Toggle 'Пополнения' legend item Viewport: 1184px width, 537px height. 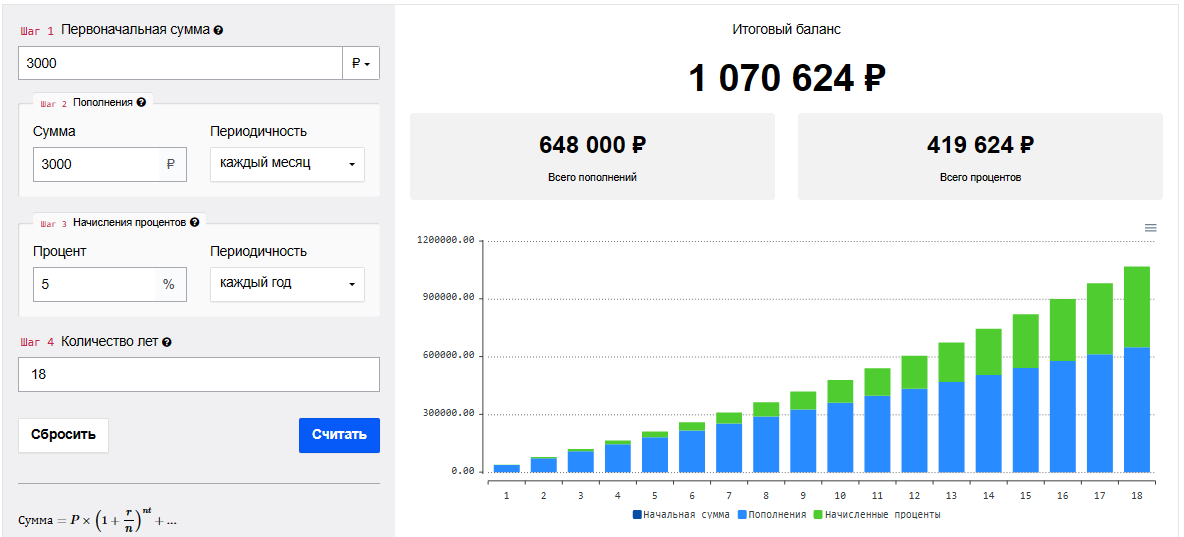pyautogui.click(x=770, y=515)
